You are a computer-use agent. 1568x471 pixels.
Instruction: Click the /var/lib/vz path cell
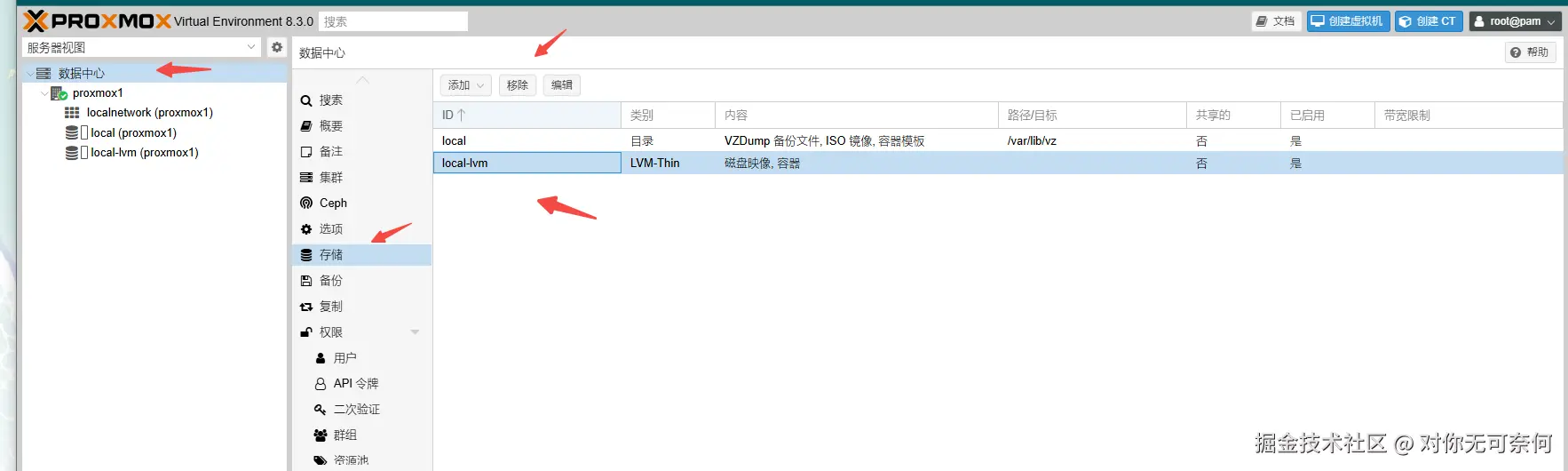(1092, 140)
